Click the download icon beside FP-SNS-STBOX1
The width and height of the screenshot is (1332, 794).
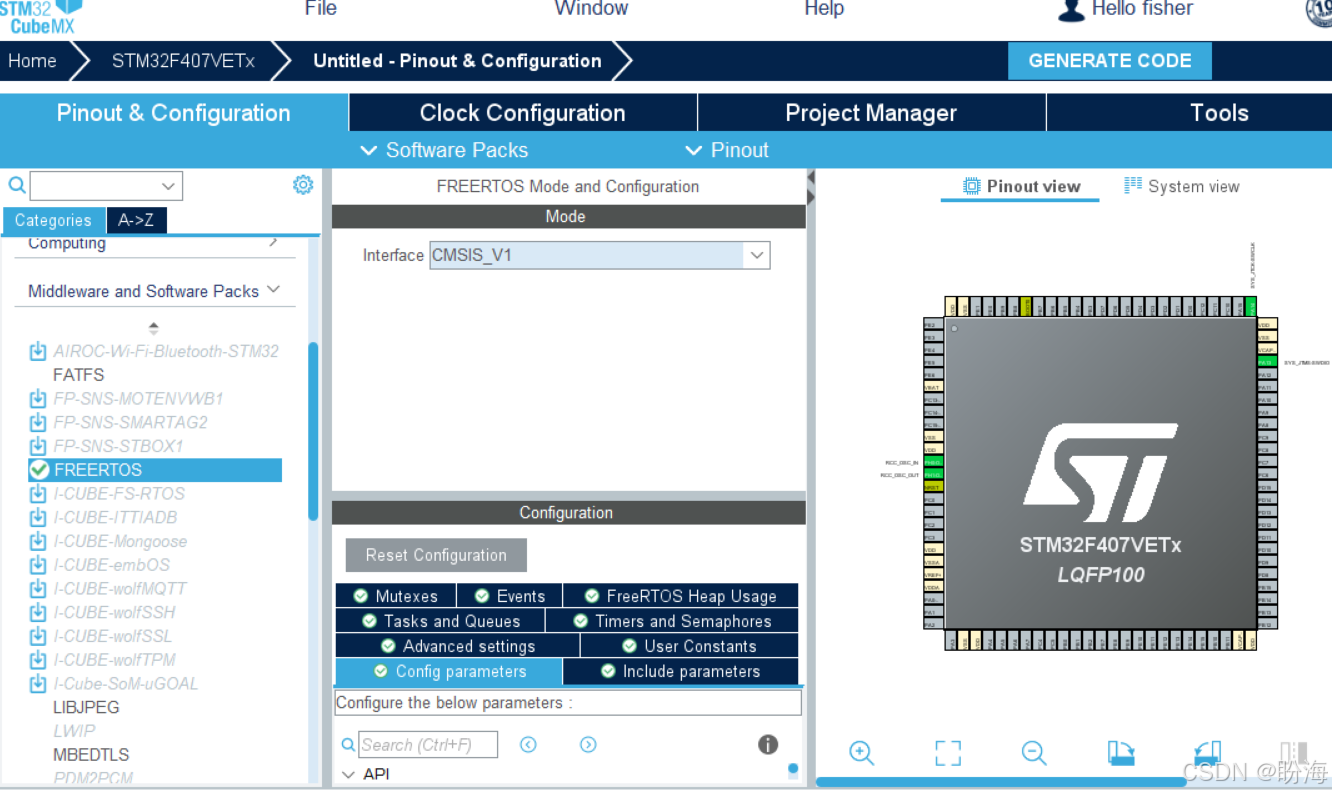[38, 446]
